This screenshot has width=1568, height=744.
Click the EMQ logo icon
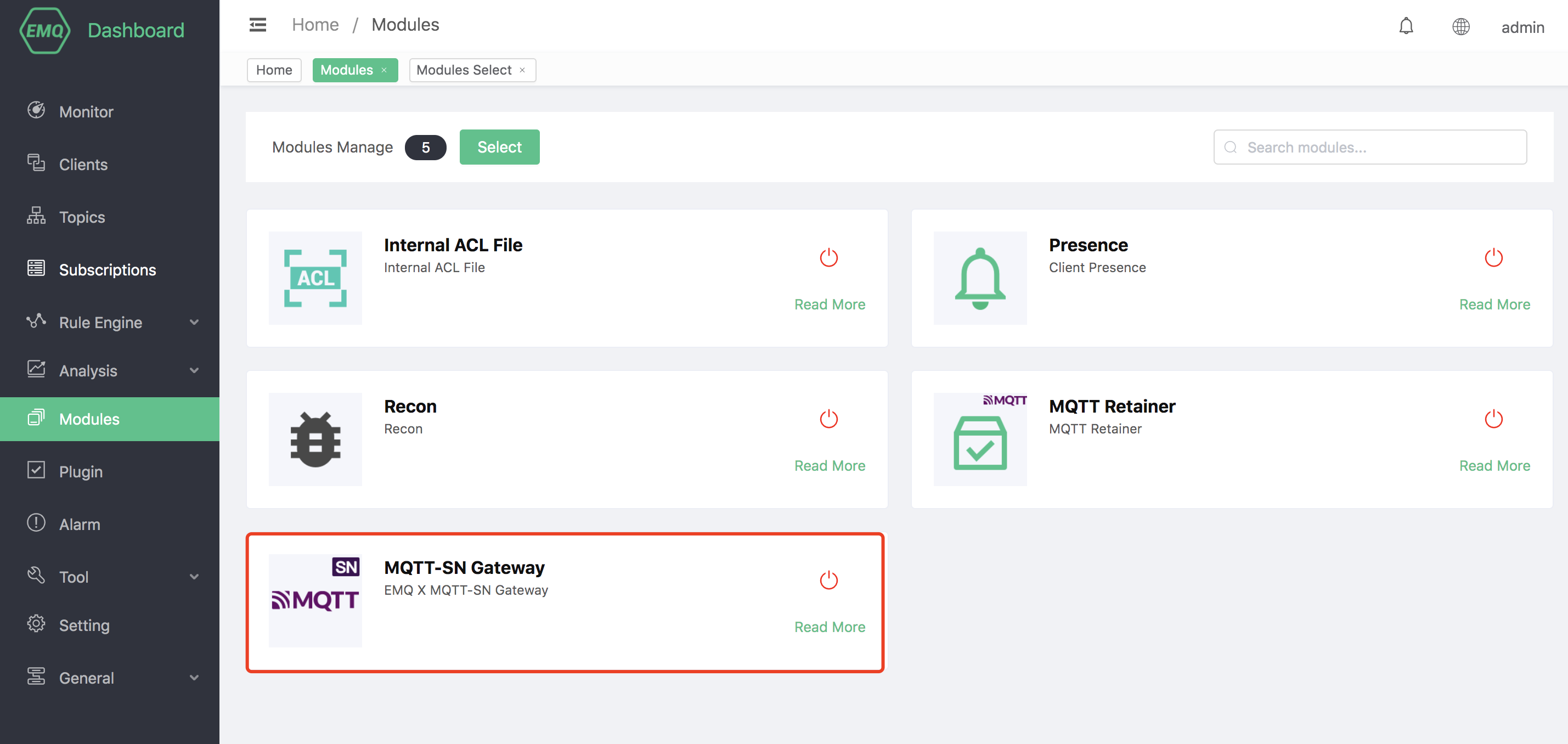(x=44, y=30)
